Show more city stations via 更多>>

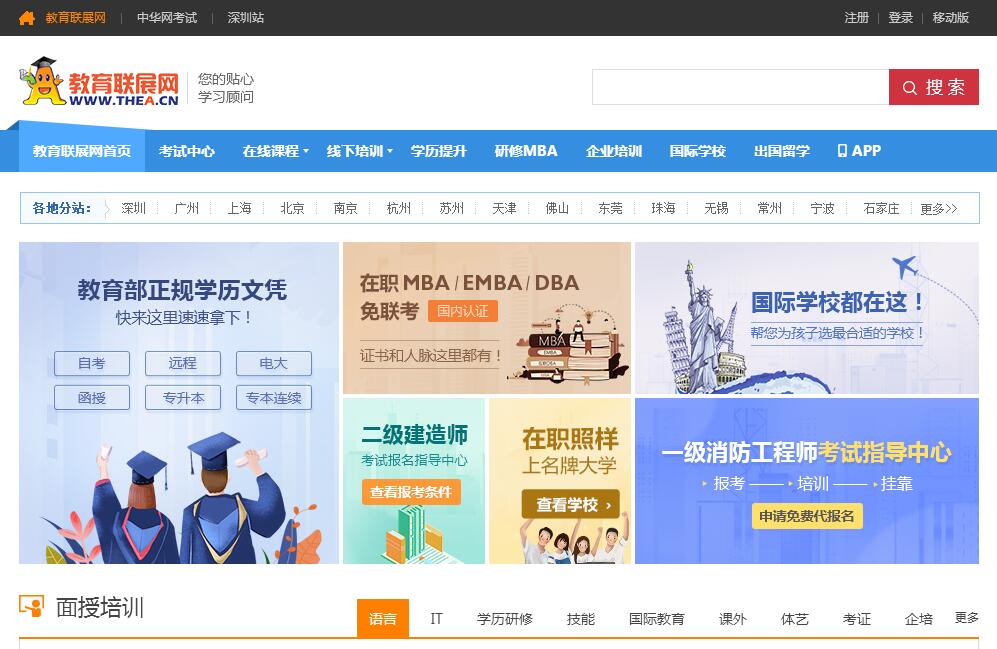938,208
